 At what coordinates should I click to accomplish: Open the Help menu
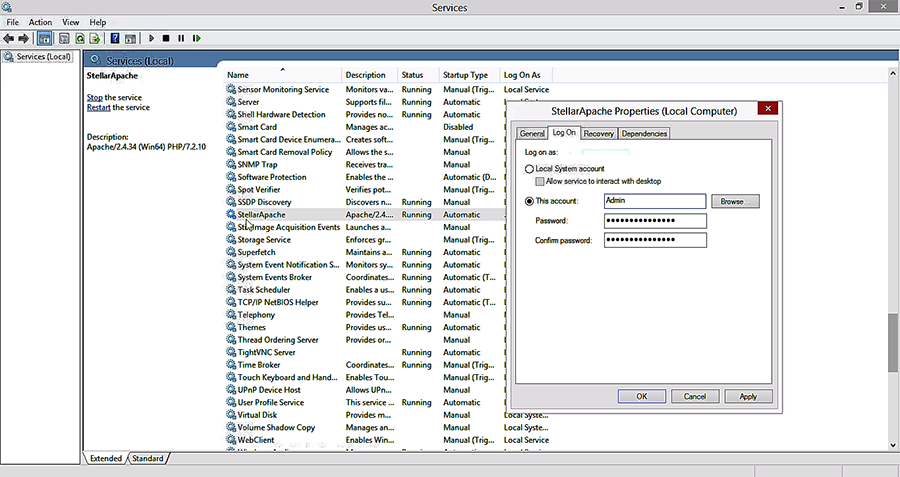pos(98,22)
